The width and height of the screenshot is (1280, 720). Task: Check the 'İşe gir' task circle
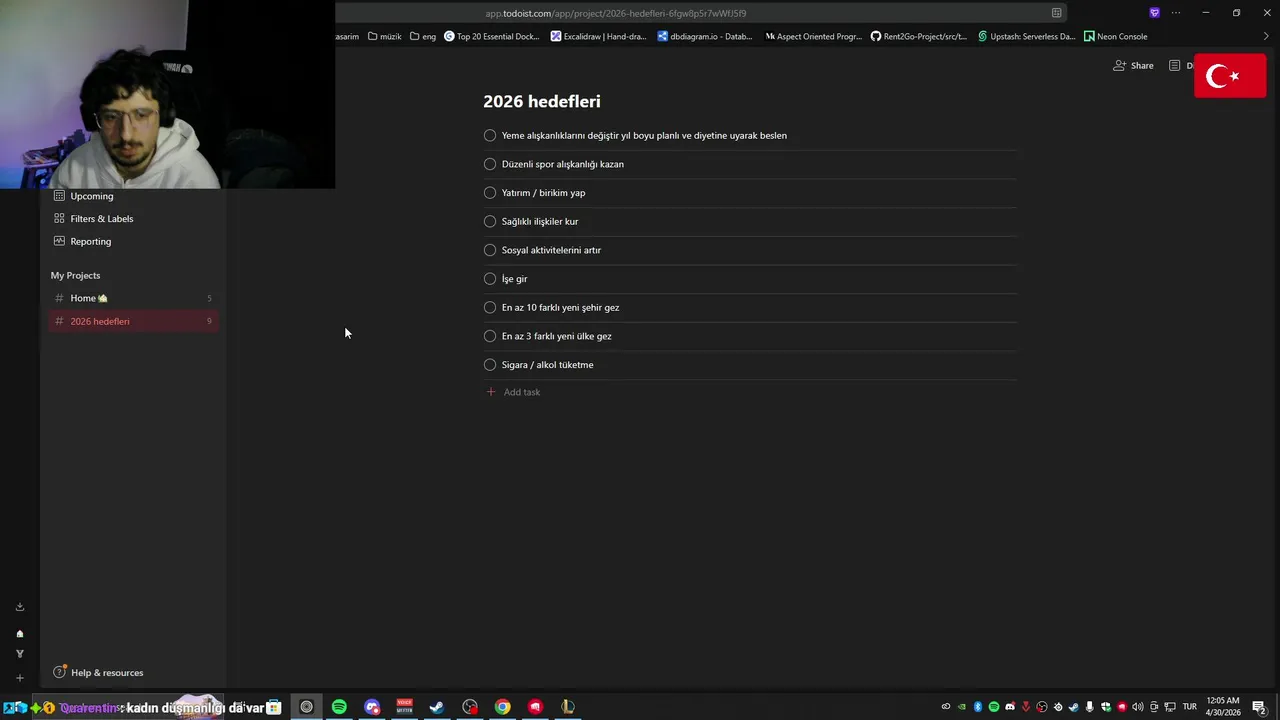point(490,278)
